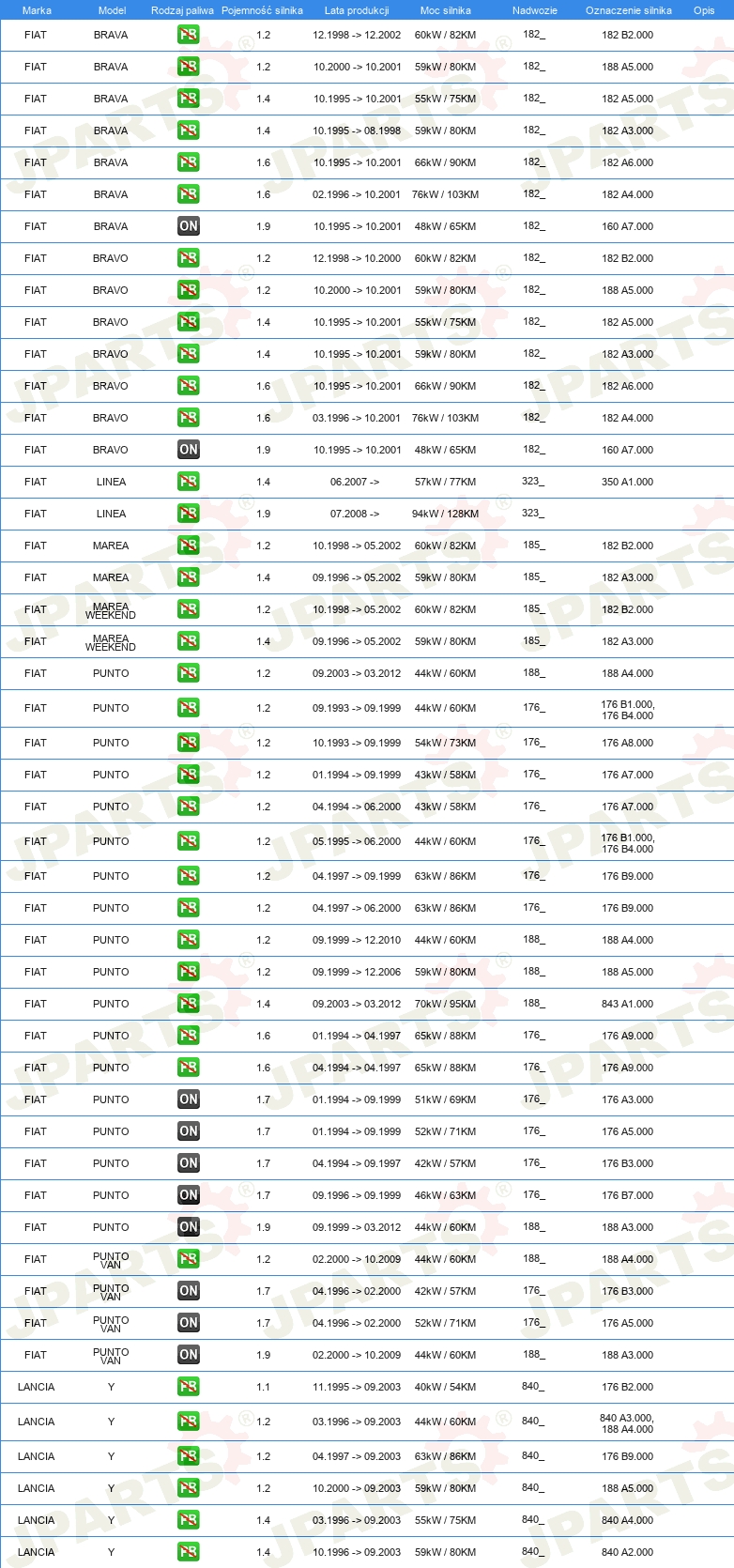Click the petrol icon in the BRAVO 76kW / 103KM row
Viewport: 734px width, 1568px height.
[x=189, y=418]
